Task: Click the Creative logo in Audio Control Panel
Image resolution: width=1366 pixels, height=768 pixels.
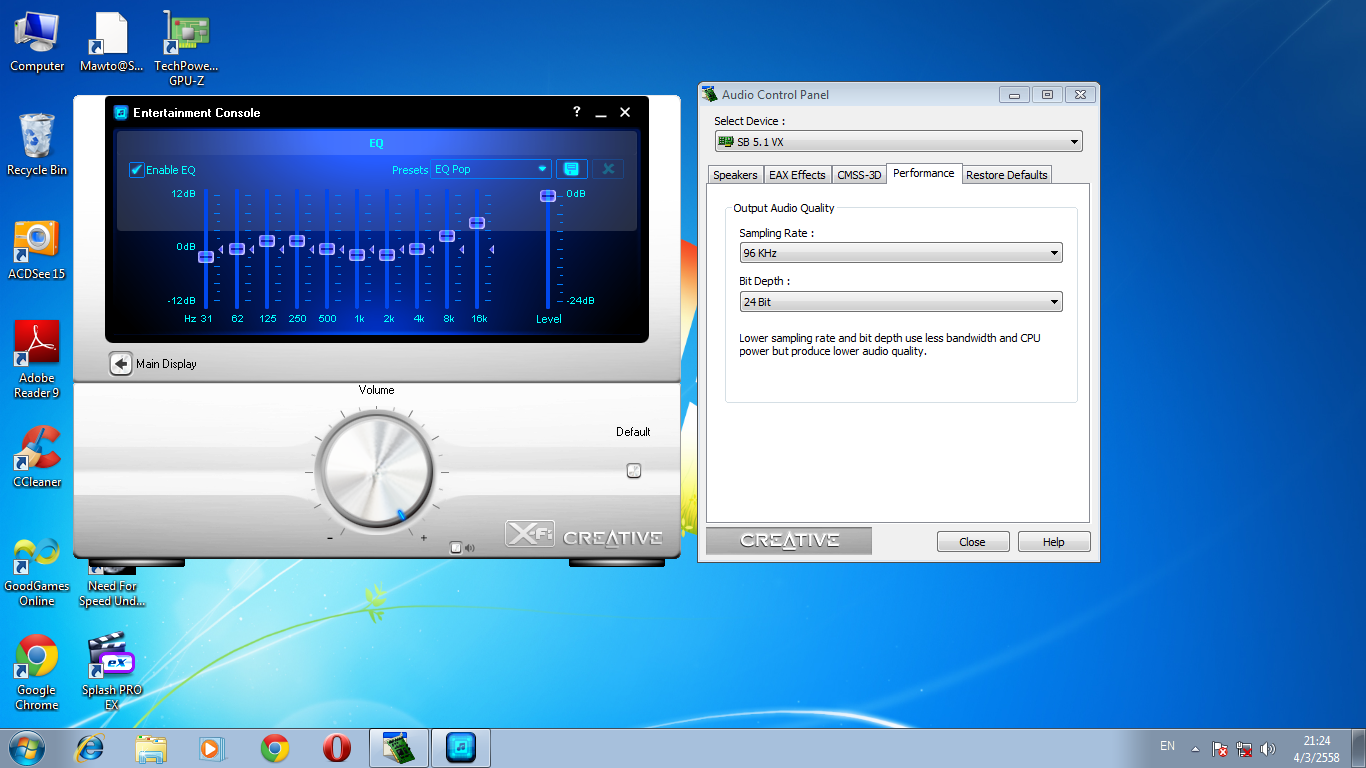Action: [789, 541]
